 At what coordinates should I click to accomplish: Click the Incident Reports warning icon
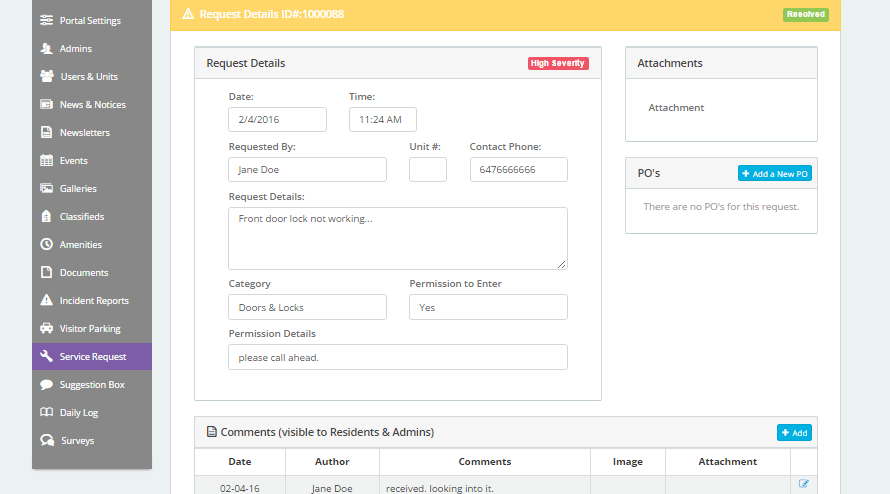[46, 301]
